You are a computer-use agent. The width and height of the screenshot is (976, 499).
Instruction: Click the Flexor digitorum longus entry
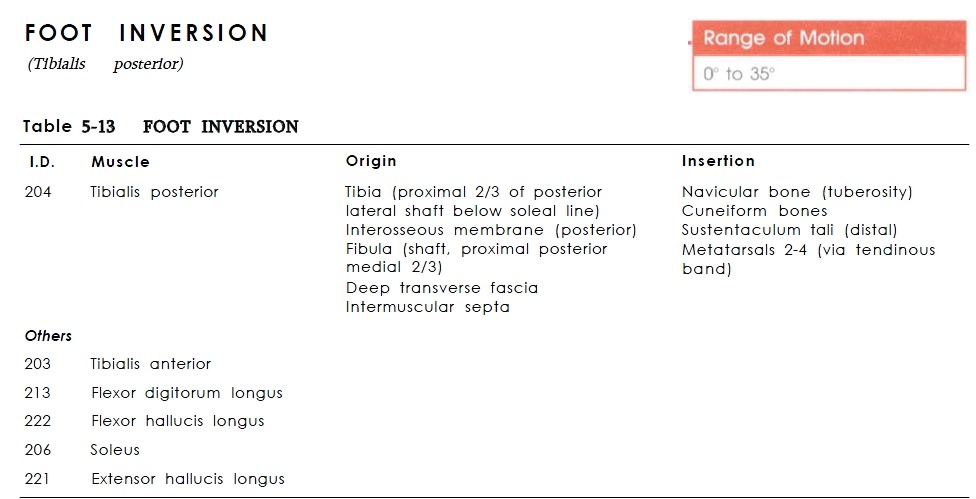[187, 393]
